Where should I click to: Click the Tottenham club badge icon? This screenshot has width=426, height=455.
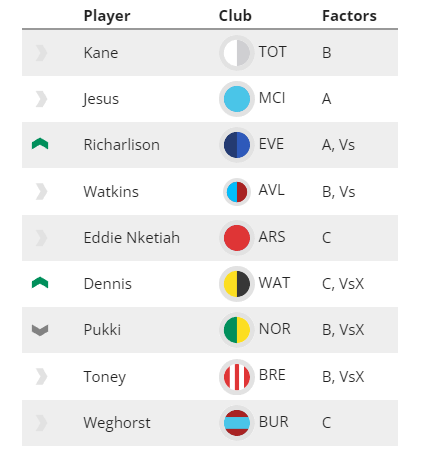[x=237, y=53]
